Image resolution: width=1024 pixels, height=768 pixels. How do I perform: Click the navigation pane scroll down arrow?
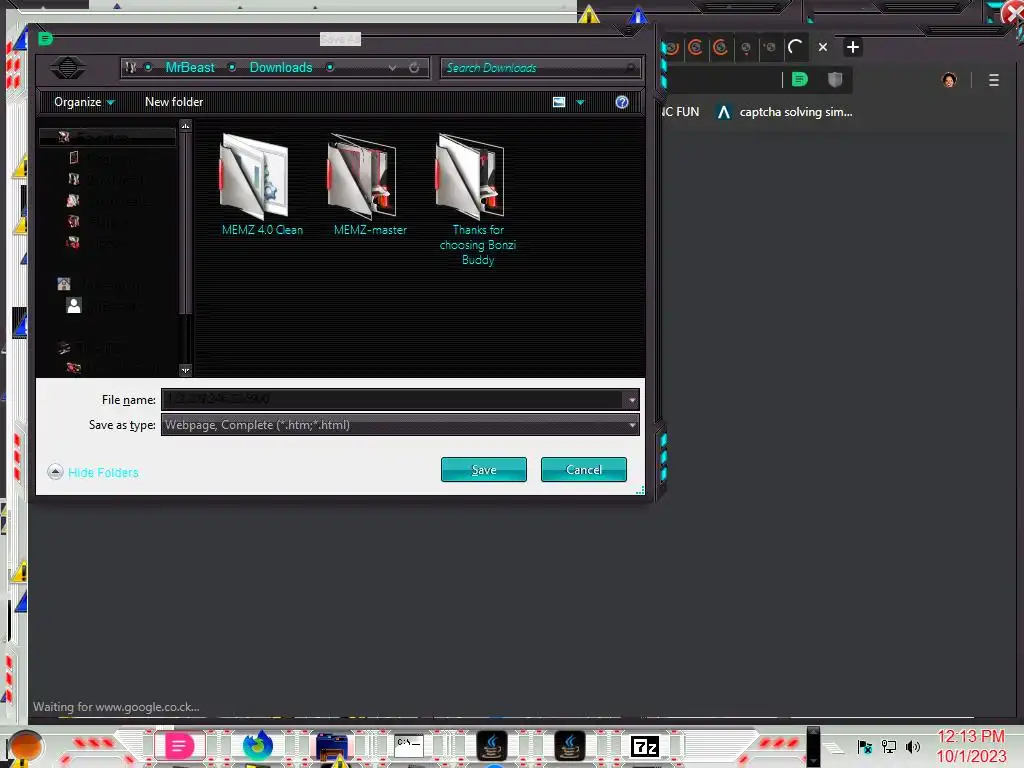coord(185,370)
